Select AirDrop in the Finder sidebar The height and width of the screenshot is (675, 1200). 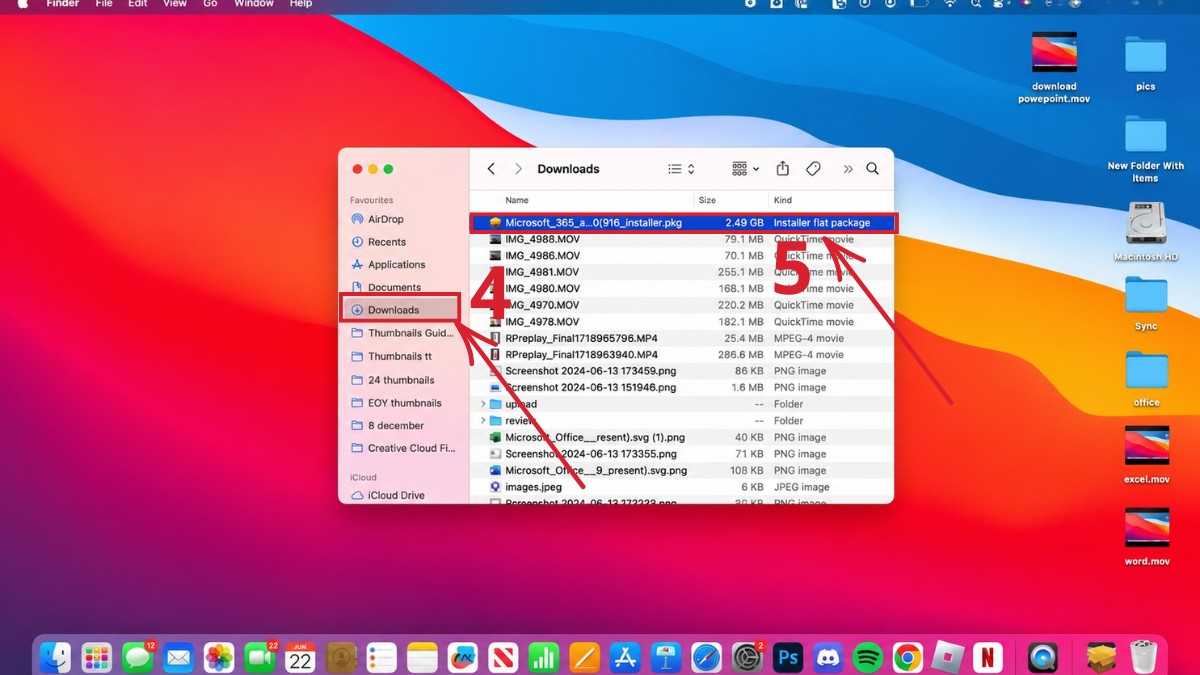point(385,219)
